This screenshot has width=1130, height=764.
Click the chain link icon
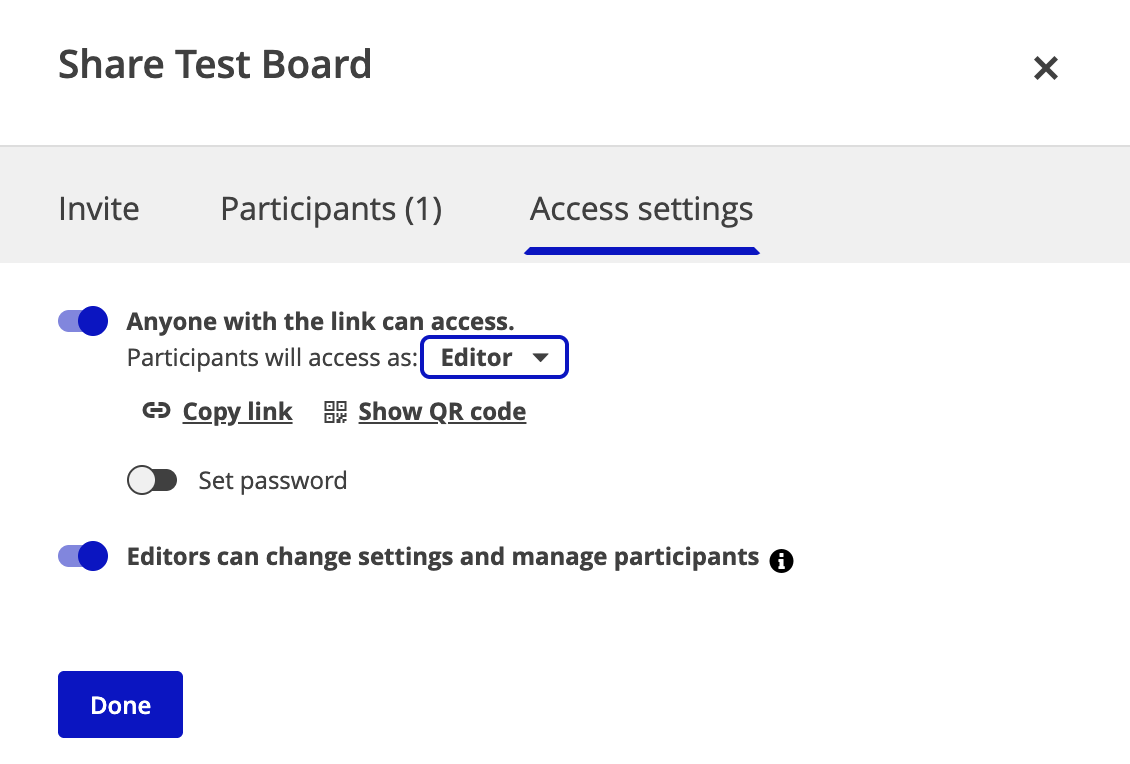coord(156,411)
